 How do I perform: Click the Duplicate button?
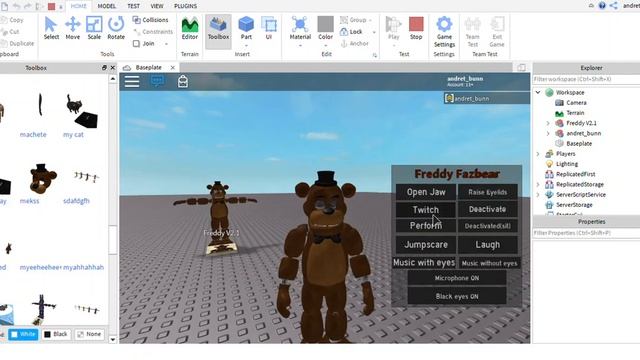18,43
